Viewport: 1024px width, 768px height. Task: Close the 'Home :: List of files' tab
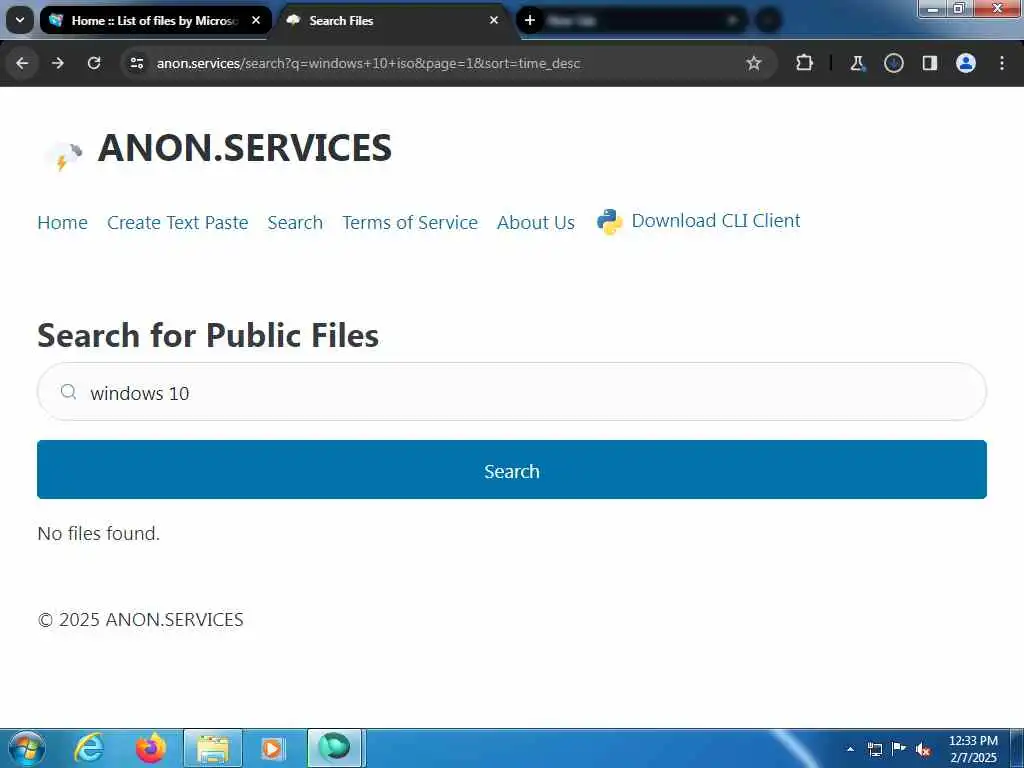(256, 20)
